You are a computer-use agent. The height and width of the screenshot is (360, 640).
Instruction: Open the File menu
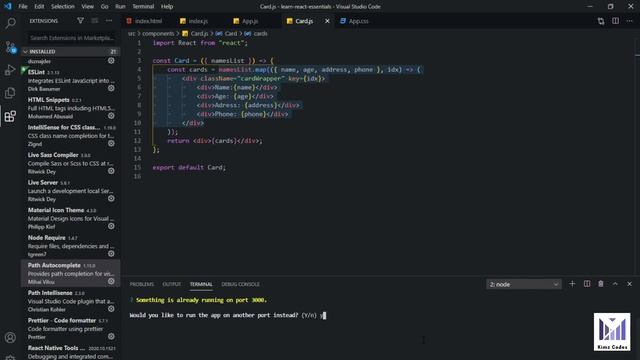(23, 7)
